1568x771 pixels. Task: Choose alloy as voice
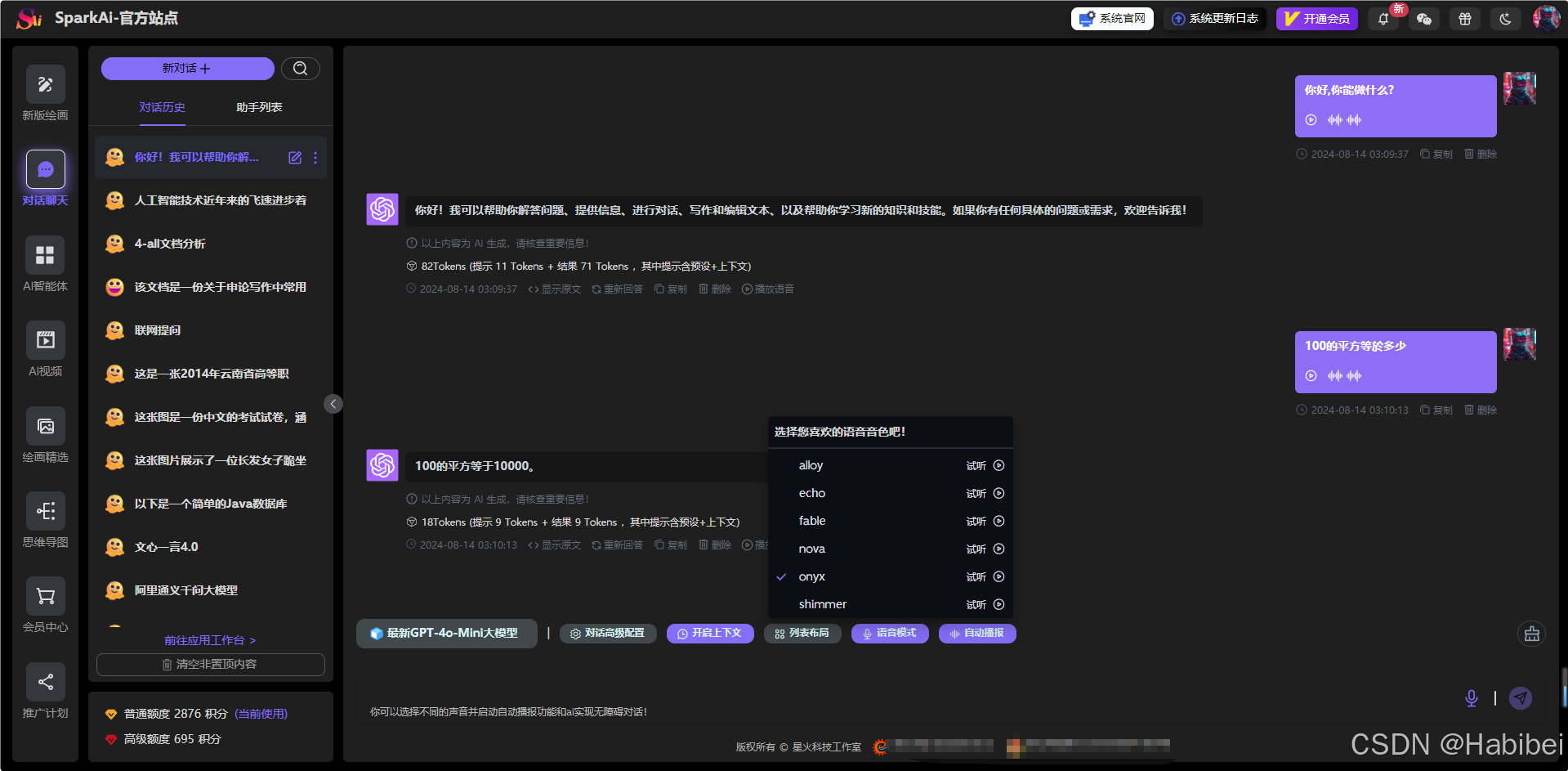[x=811, y=465]
